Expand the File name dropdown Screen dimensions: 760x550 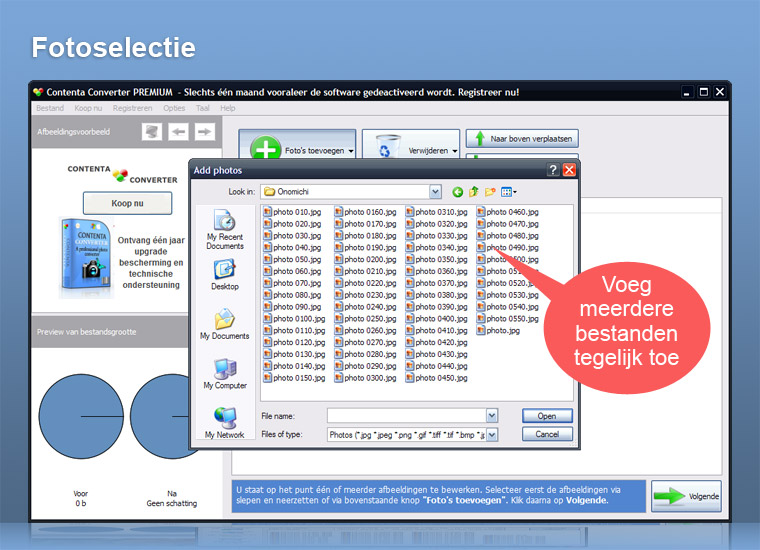(x=491, y=416)
